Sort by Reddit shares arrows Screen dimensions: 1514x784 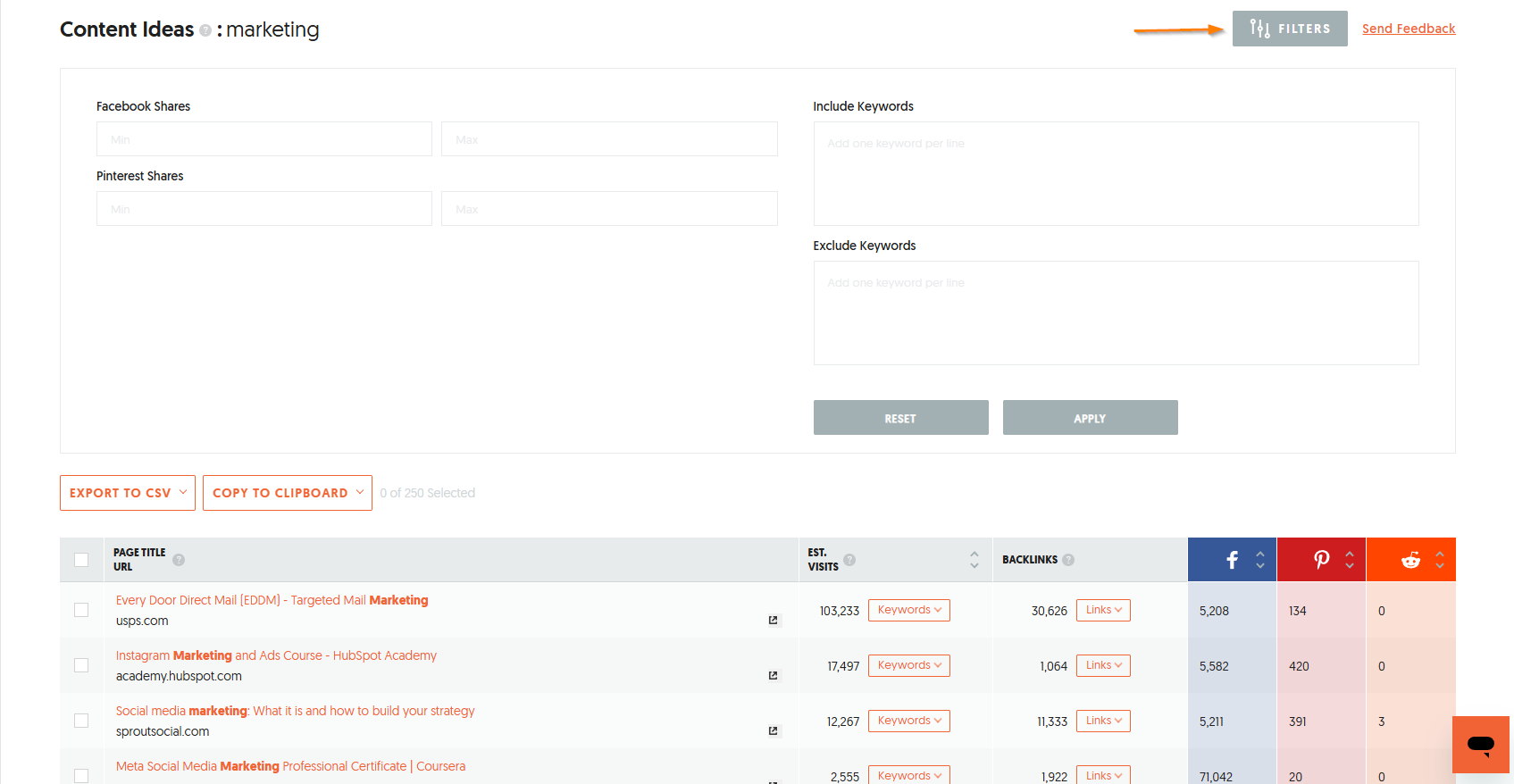(x=1440, y=560)
